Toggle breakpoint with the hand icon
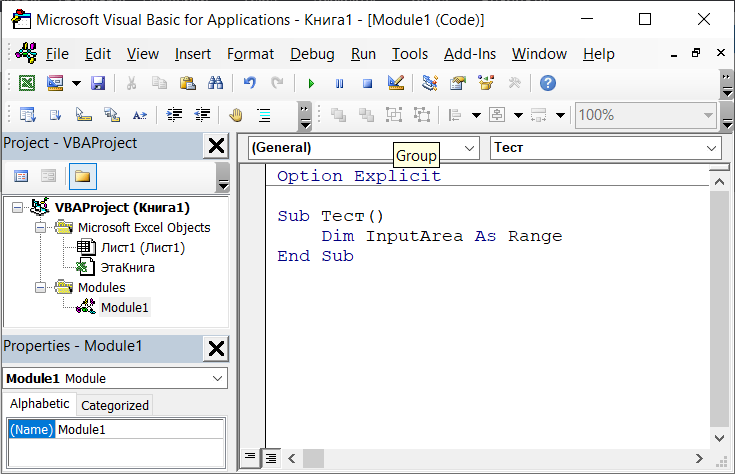This screenshot has width=735, height=474. 236,115
